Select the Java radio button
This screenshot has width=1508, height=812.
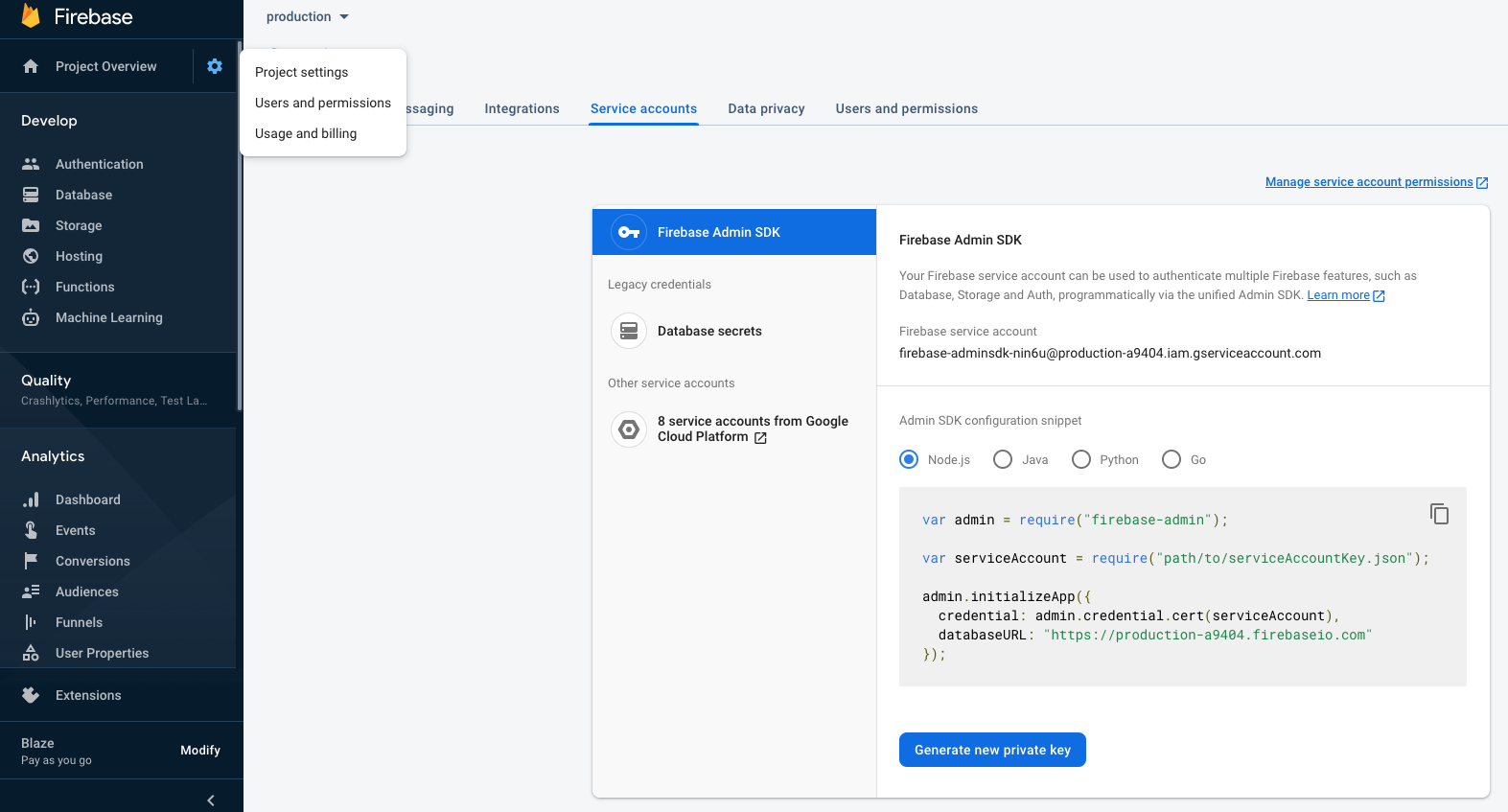(x=1003, y=459)
